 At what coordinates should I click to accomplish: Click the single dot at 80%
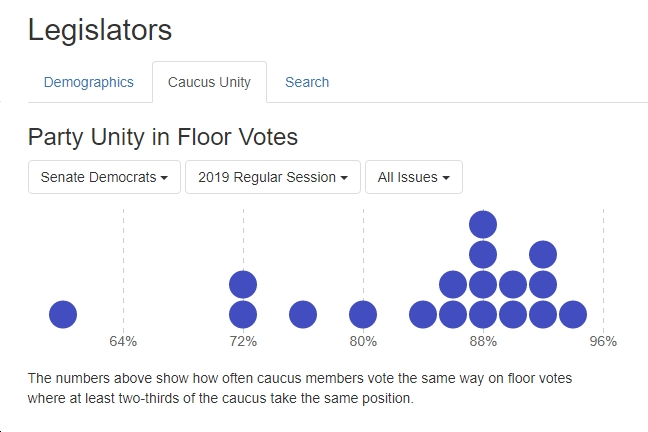363,315
